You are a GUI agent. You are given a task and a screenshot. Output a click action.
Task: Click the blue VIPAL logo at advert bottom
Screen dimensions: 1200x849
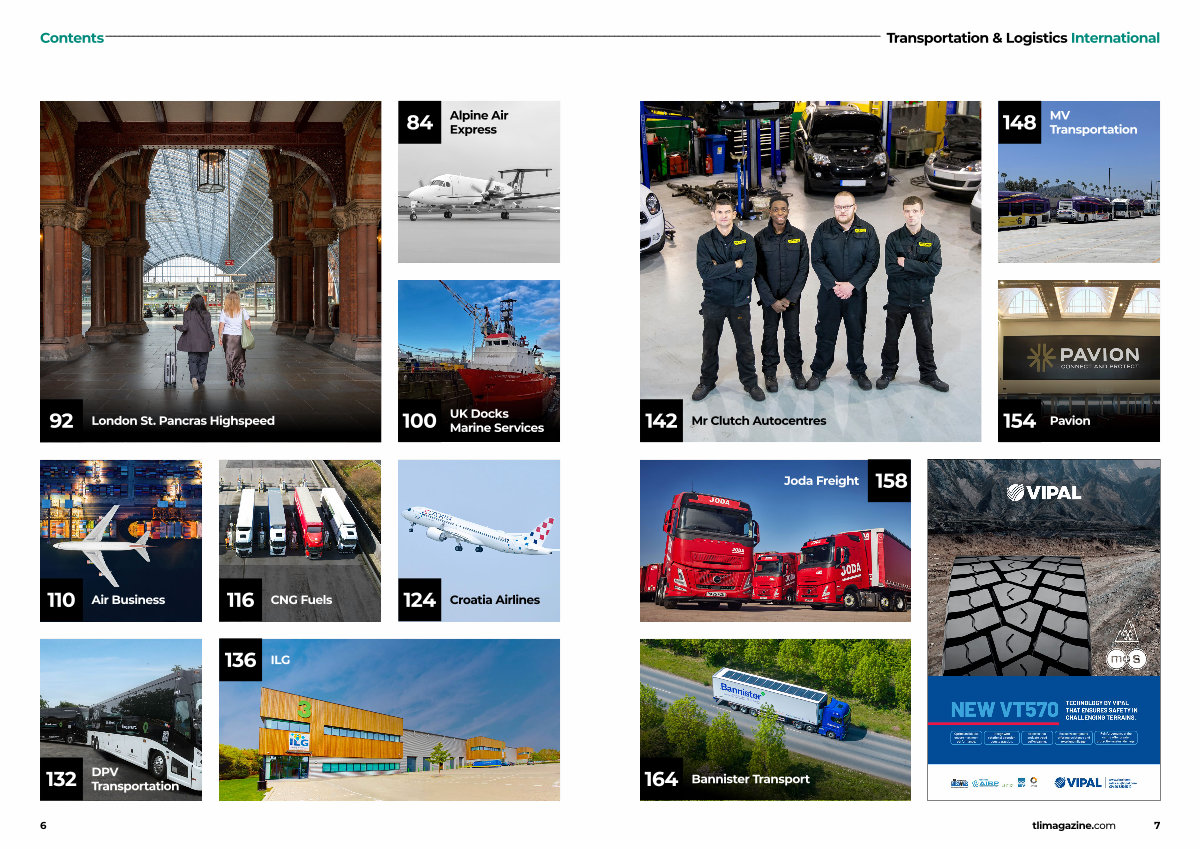click(x=1078, y=783)
